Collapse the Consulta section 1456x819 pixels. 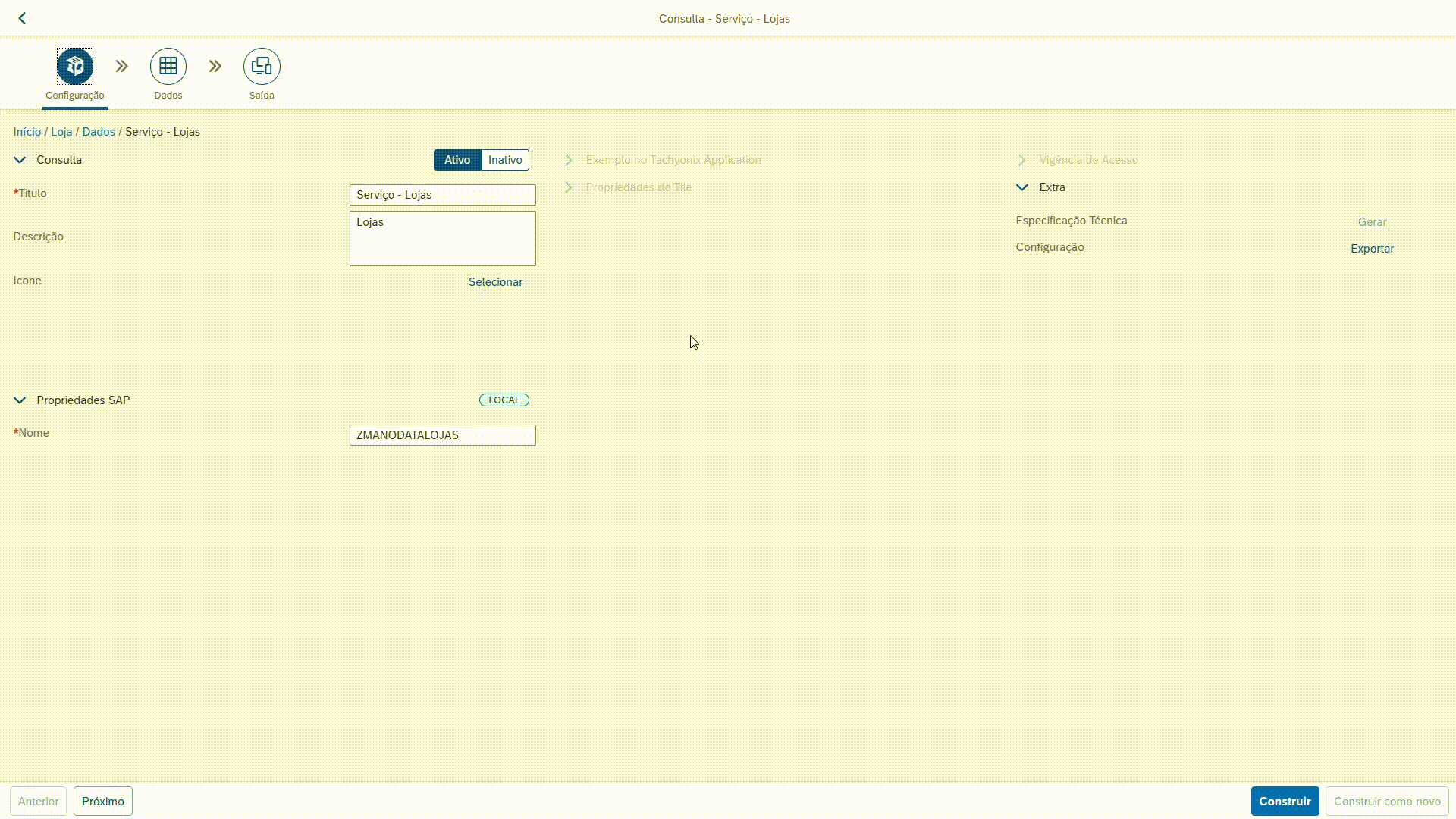(x=20, y=160)
